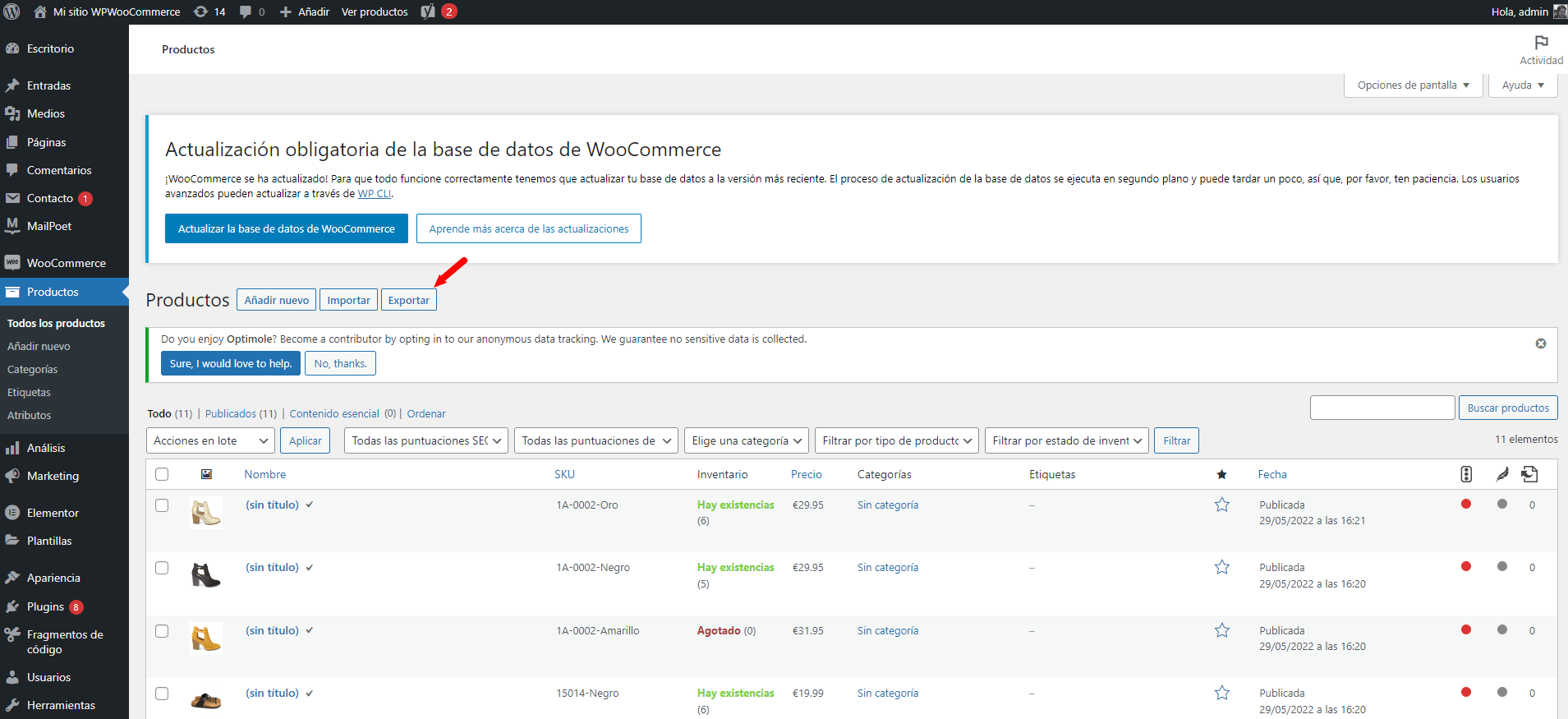
Task: Click the home icon for Mi sitio WPWooCommerce
Action: point(39,12)
